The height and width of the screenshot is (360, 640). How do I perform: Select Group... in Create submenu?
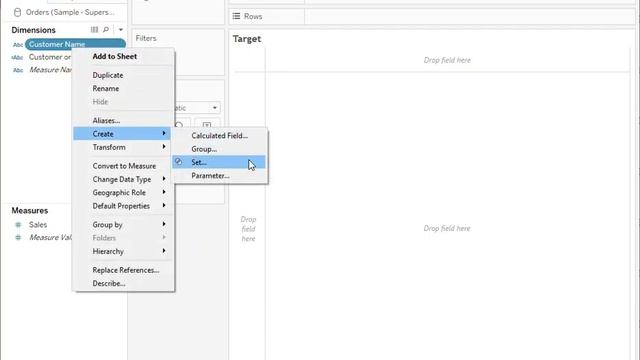tap(219, 149)
